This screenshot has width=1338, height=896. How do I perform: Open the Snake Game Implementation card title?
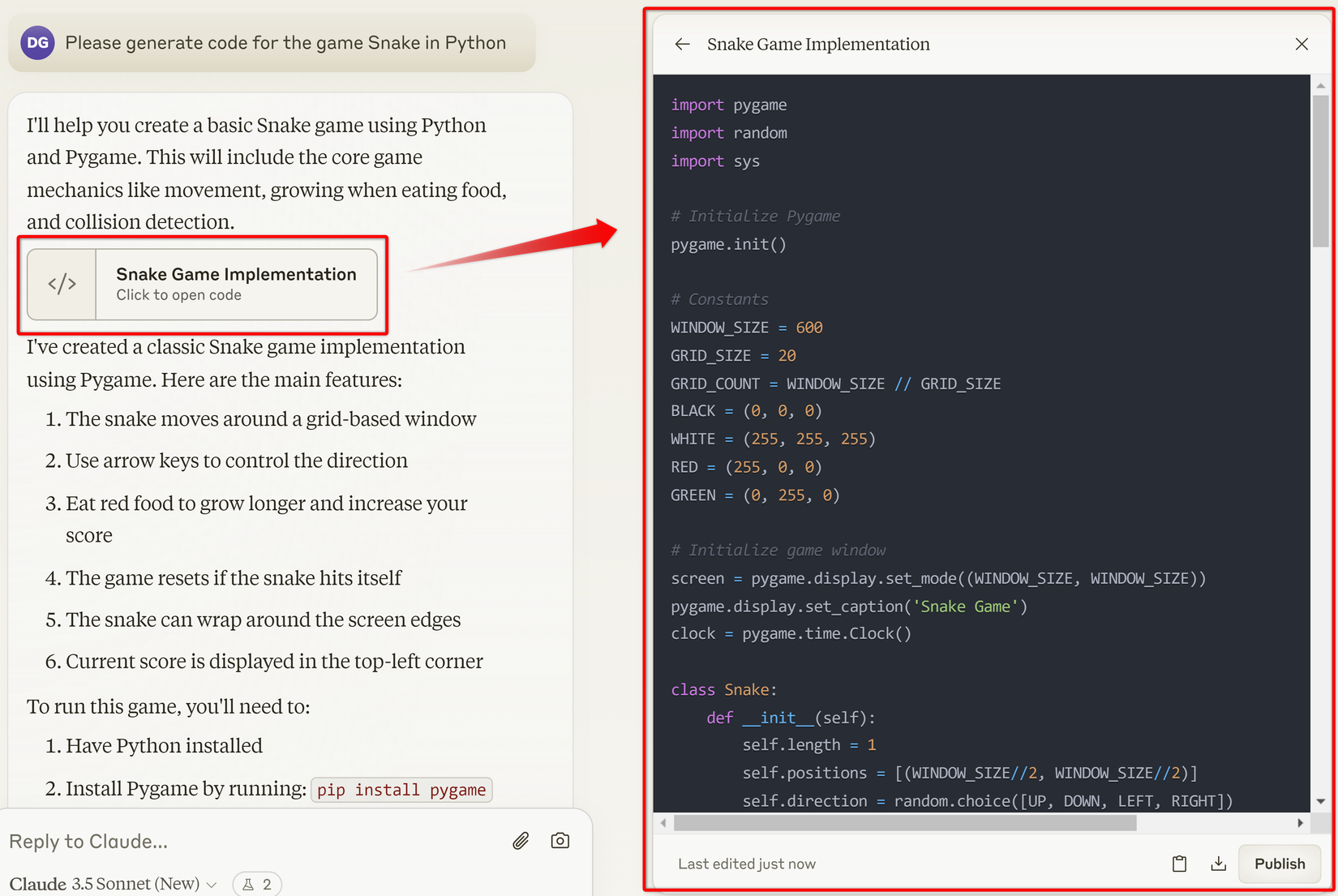tap(236, 274)
